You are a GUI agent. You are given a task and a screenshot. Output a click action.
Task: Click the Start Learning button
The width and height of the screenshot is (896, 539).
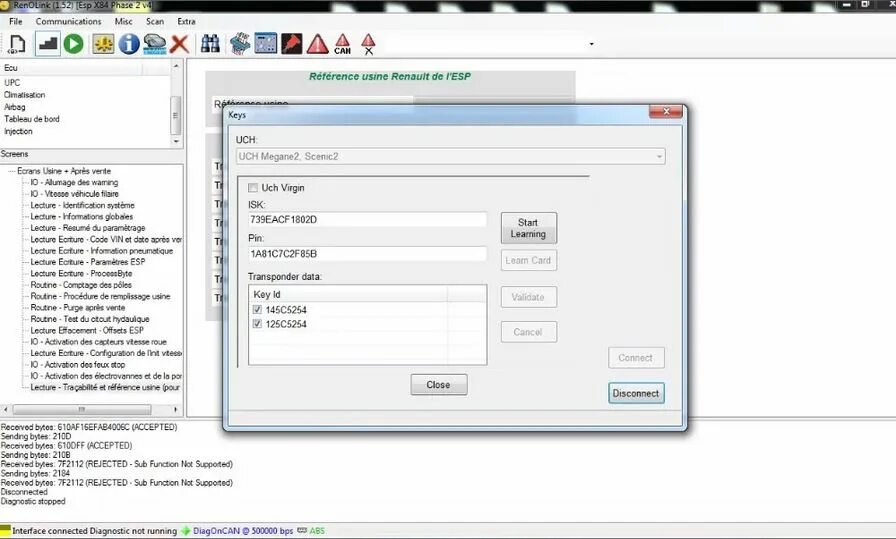(x=529, y=228)
